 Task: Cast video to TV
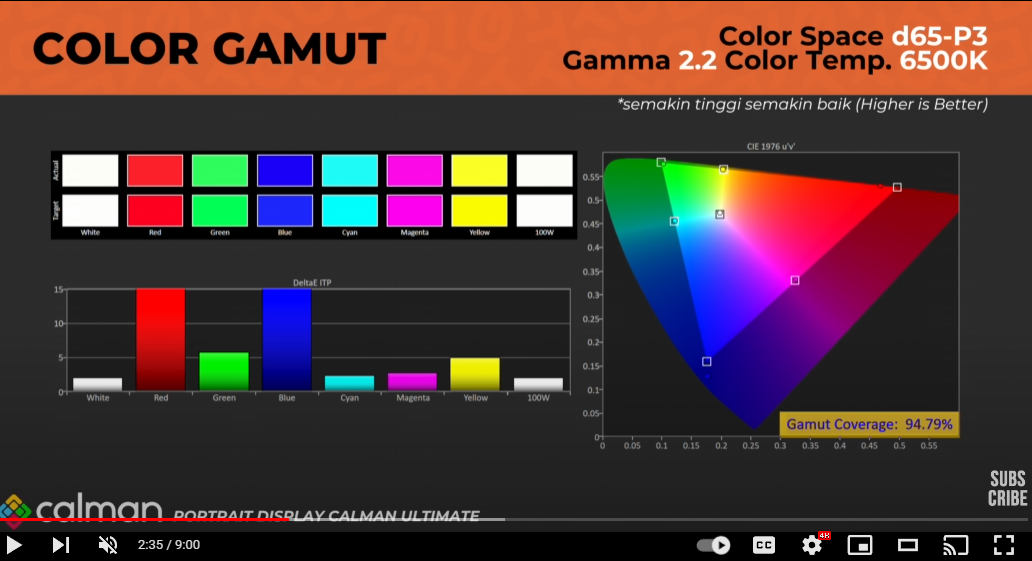click(x=956, y=545)
